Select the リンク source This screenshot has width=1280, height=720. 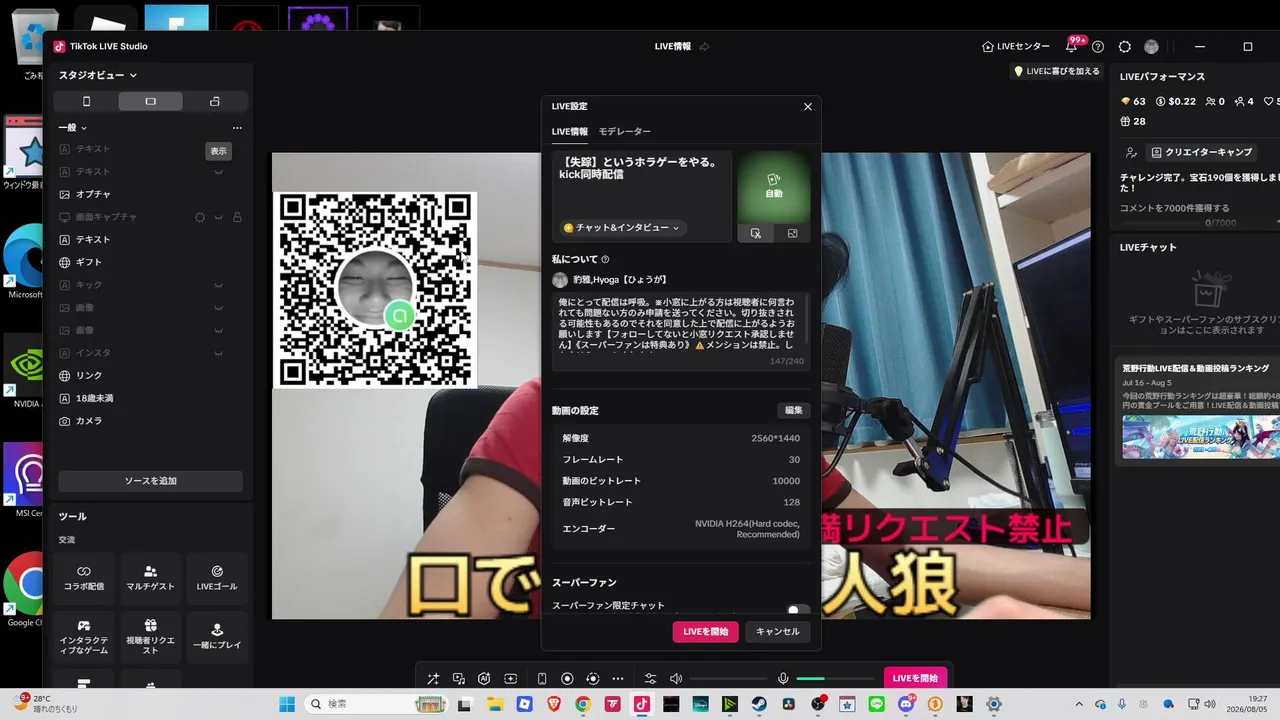click(x=151, y=376)
